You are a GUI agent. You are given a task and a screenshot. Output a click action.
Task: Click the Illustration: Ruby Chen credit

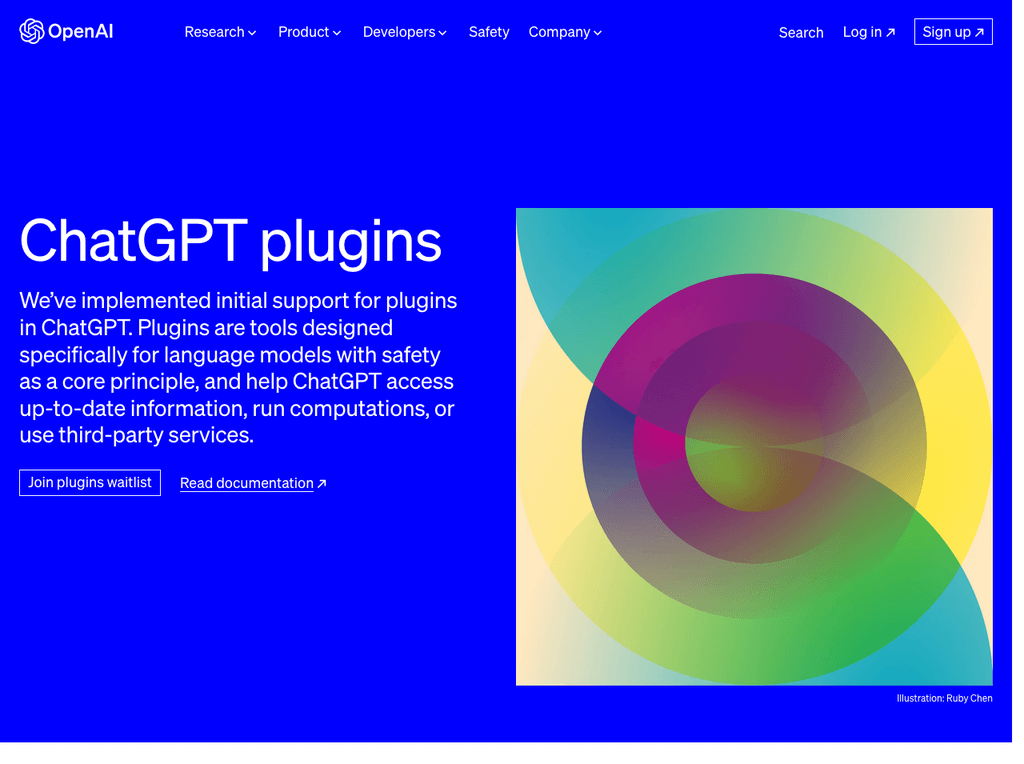point(945,698)
